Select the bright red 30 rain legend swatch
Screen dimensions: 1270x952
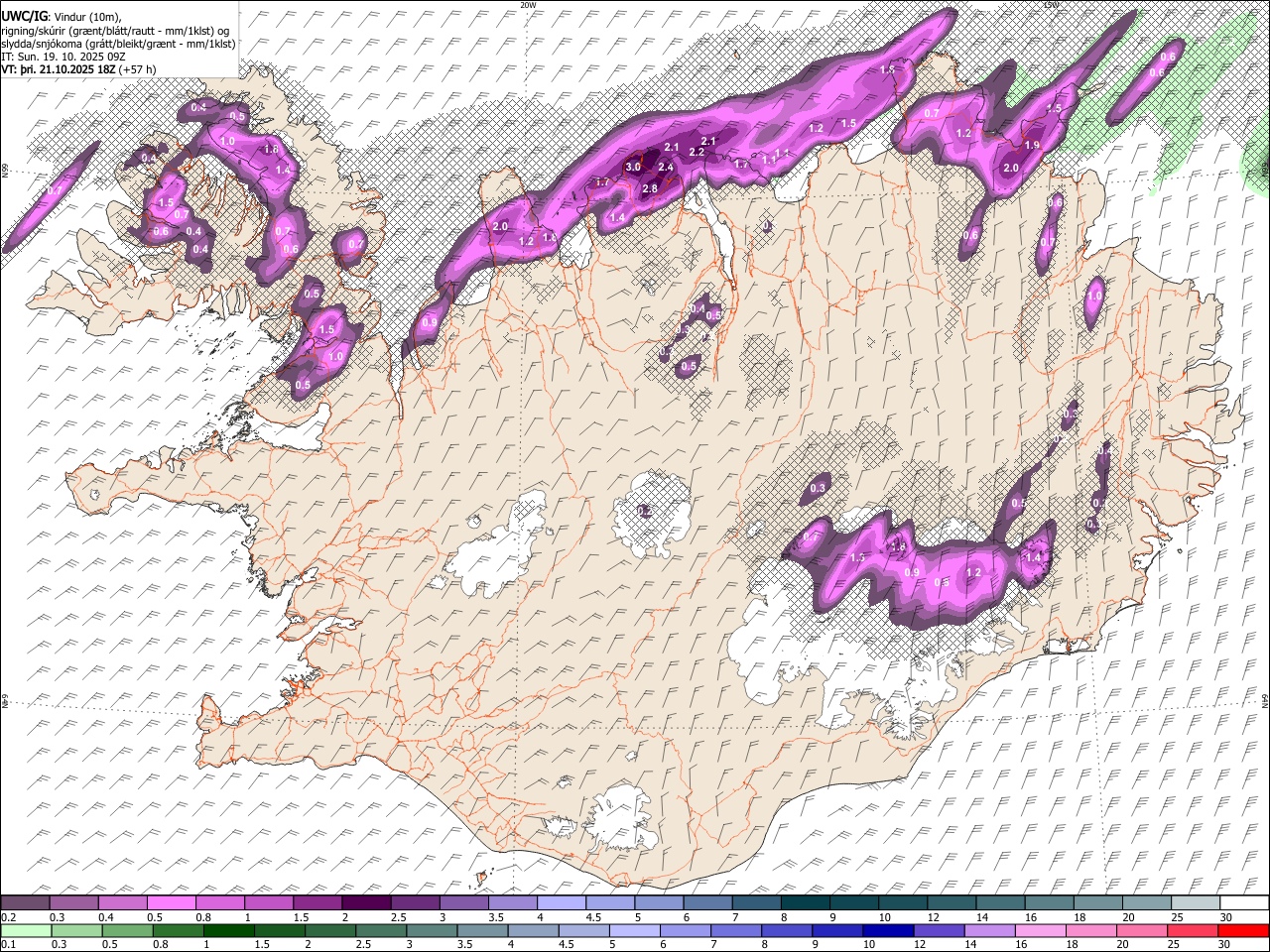[x=1241, y=930]
